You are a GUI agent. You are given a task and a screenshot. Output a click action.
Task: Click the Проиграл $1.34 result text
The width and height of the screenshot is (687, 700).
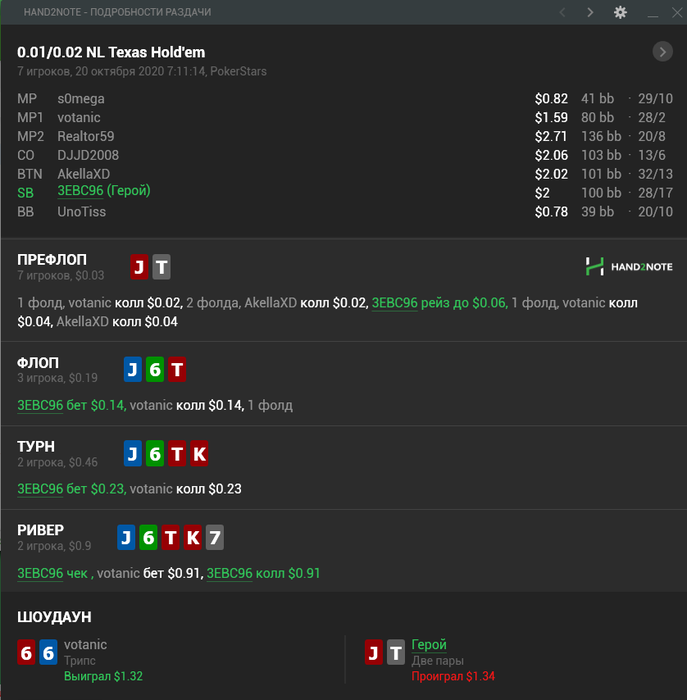tap(453, 676)
